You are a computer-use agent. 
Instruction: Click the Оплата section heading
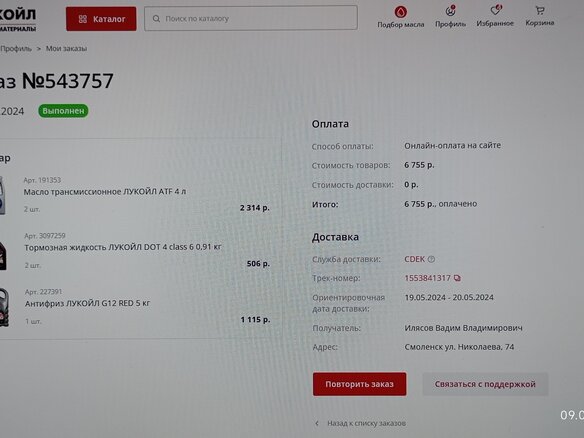tap(330, 124)
